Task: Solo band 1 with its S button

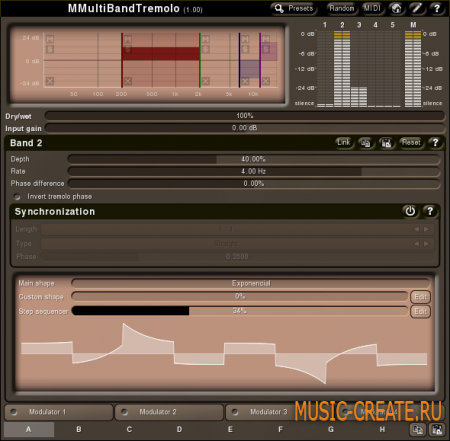Action: [x=50, y=49]
